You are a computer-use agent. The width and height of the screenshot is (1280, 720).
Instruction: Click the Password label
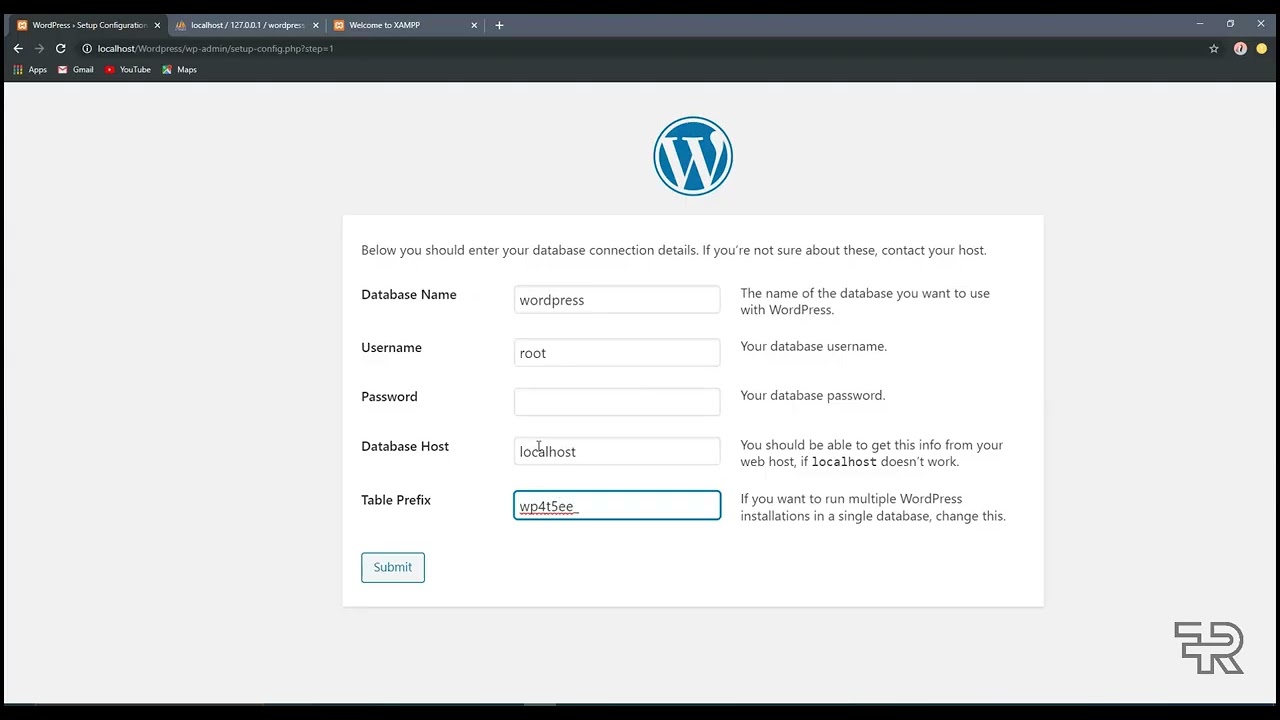389,397
